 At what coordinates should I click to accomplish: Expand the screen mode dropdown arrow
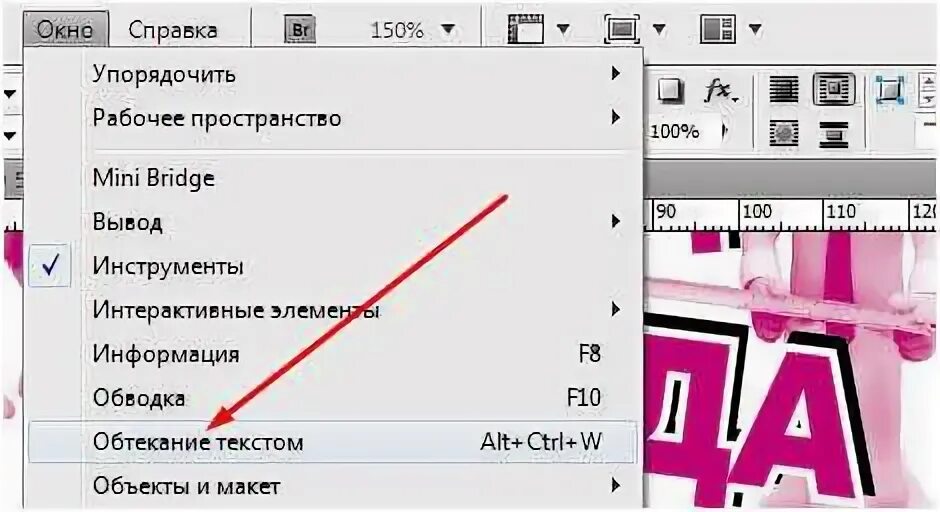659,29
